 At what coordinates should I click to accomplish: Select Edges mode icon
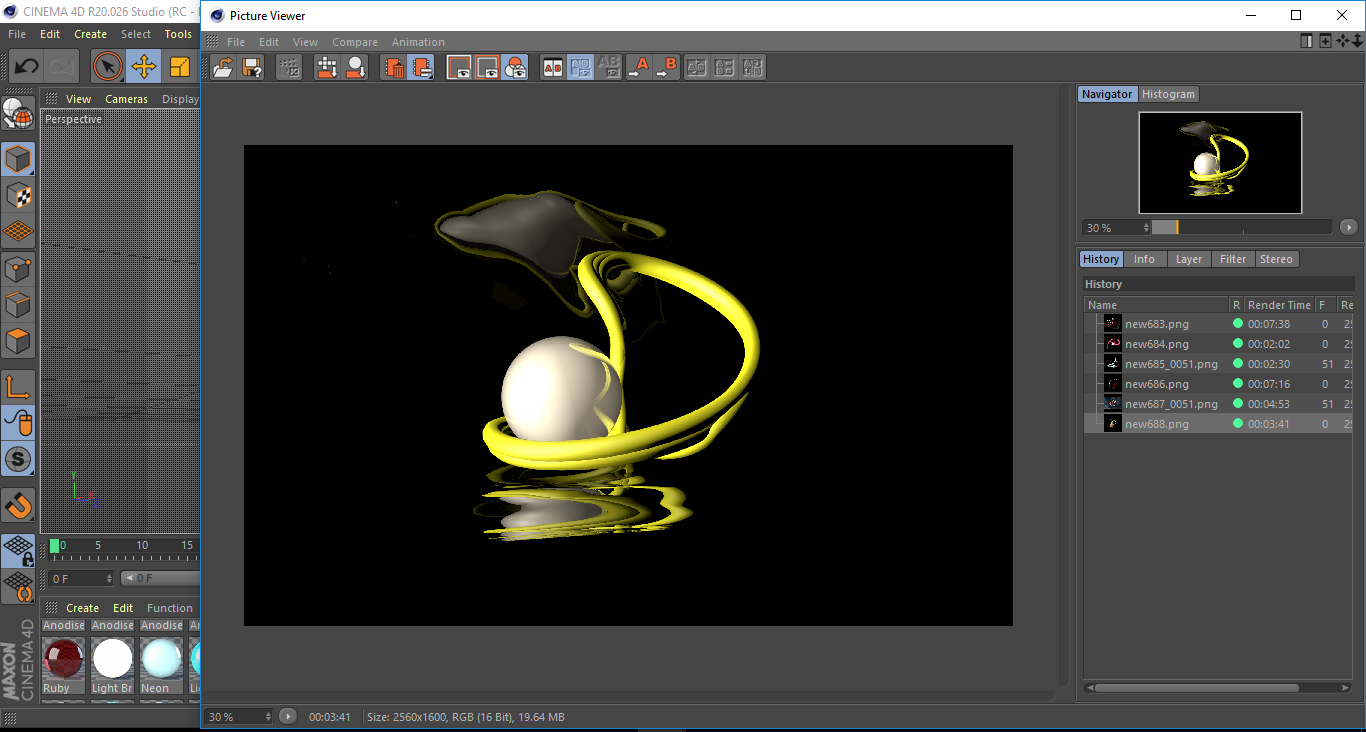tap(18, 304)
